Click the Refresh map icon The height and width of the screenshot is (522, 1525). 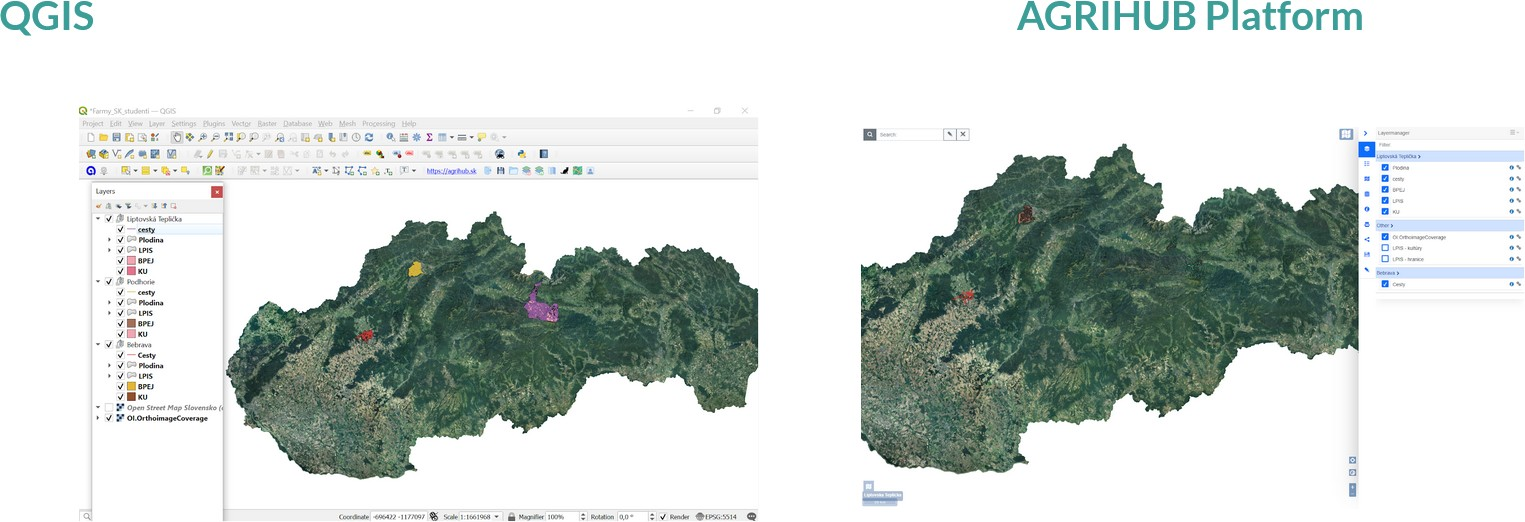pyautogui.click(x=369, y=137)
